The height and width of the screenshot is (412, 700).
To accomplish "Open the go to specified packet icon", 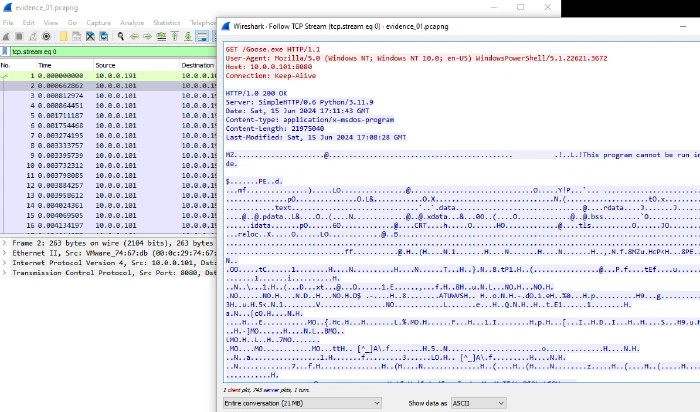I will click(161, 37).
